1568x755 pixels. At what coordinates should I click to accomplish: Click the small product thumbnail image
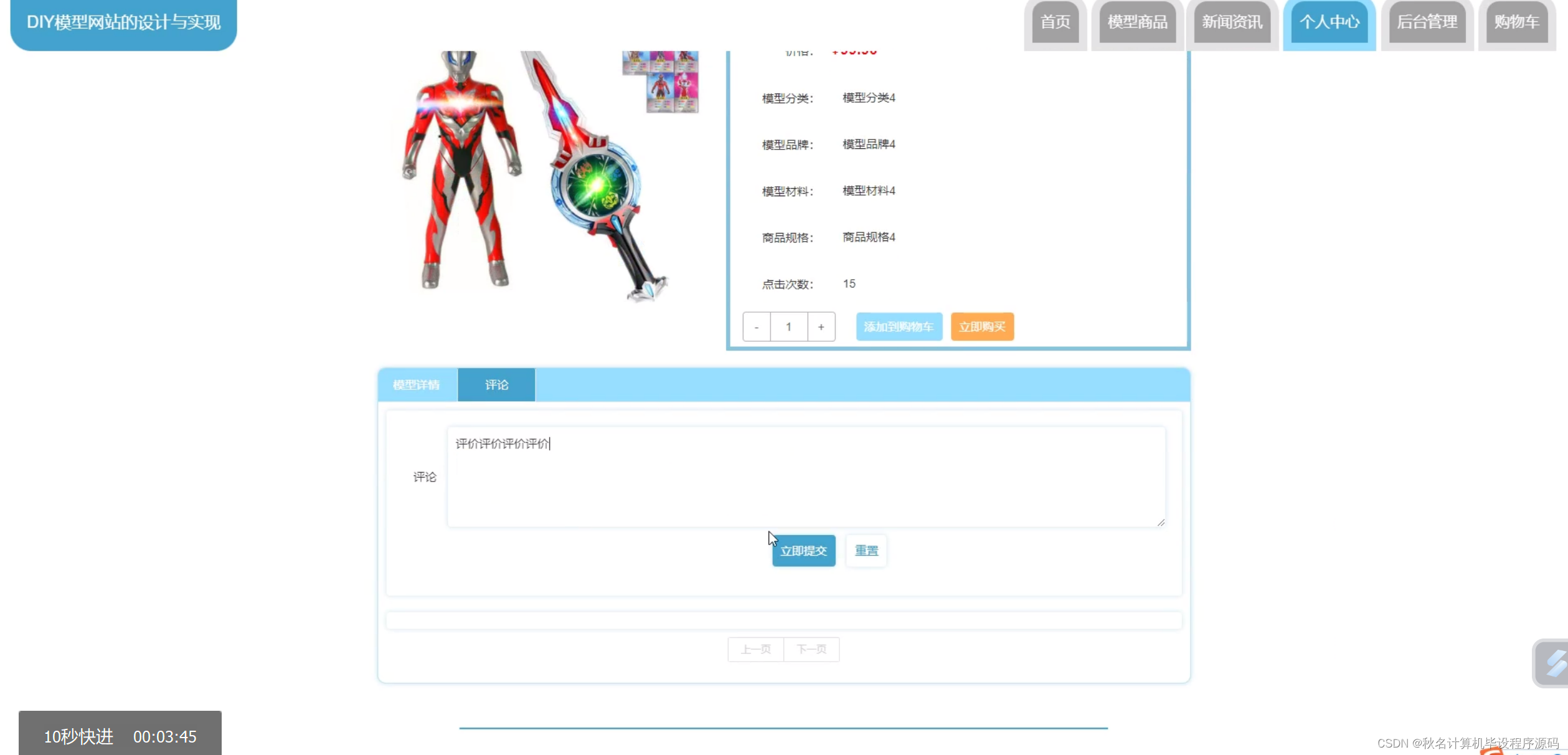[x=660, y=82]
